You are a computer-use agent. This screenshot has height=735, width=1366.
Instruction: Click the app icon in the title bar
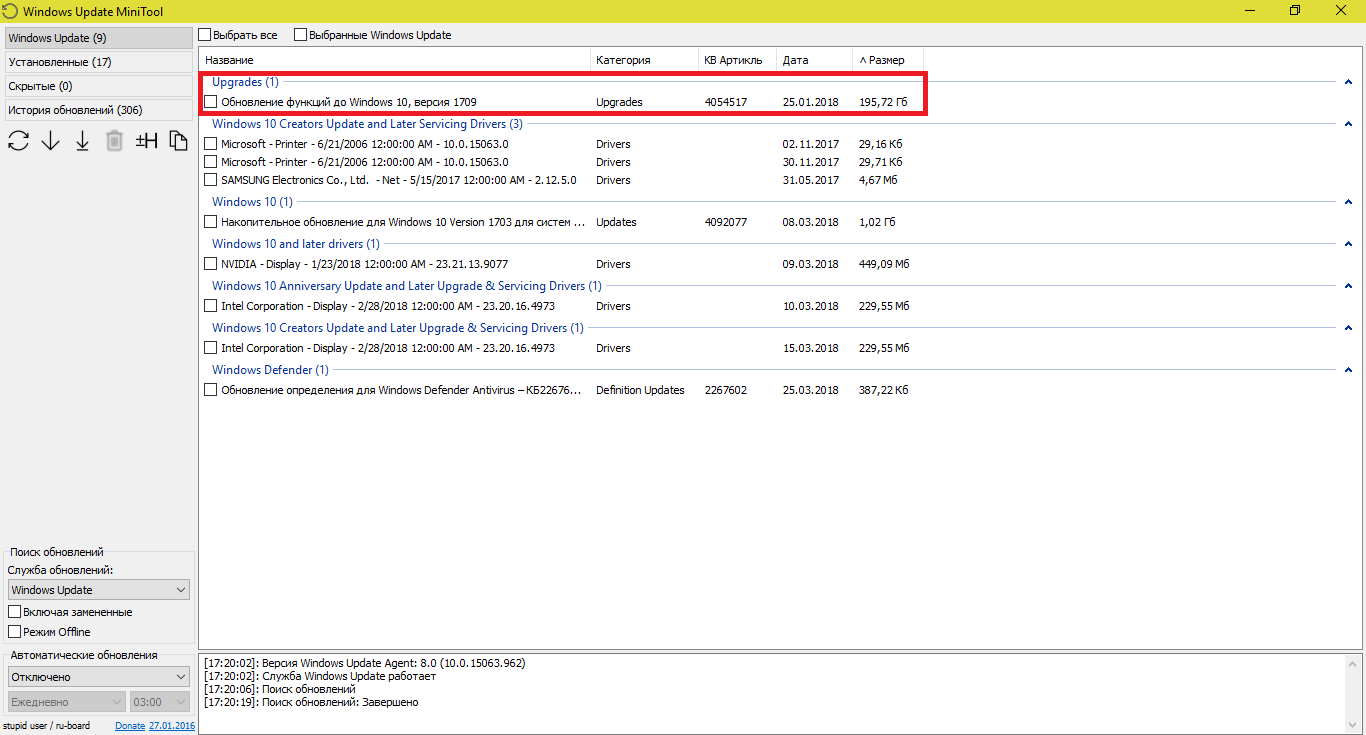coord(10,11)
